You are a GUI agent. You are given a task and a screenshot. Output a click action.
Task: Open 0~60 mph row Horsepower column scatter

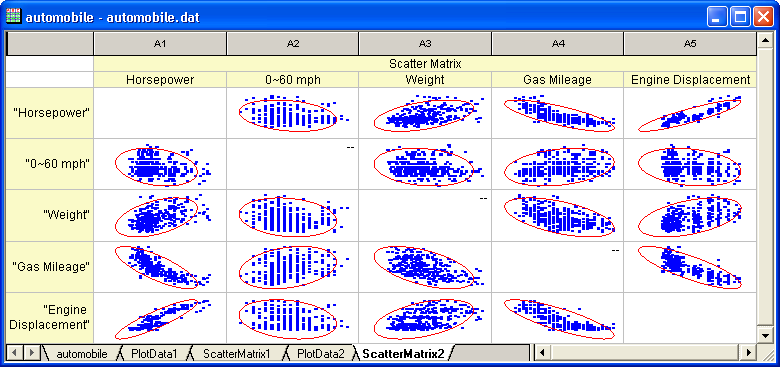(160, 164)
